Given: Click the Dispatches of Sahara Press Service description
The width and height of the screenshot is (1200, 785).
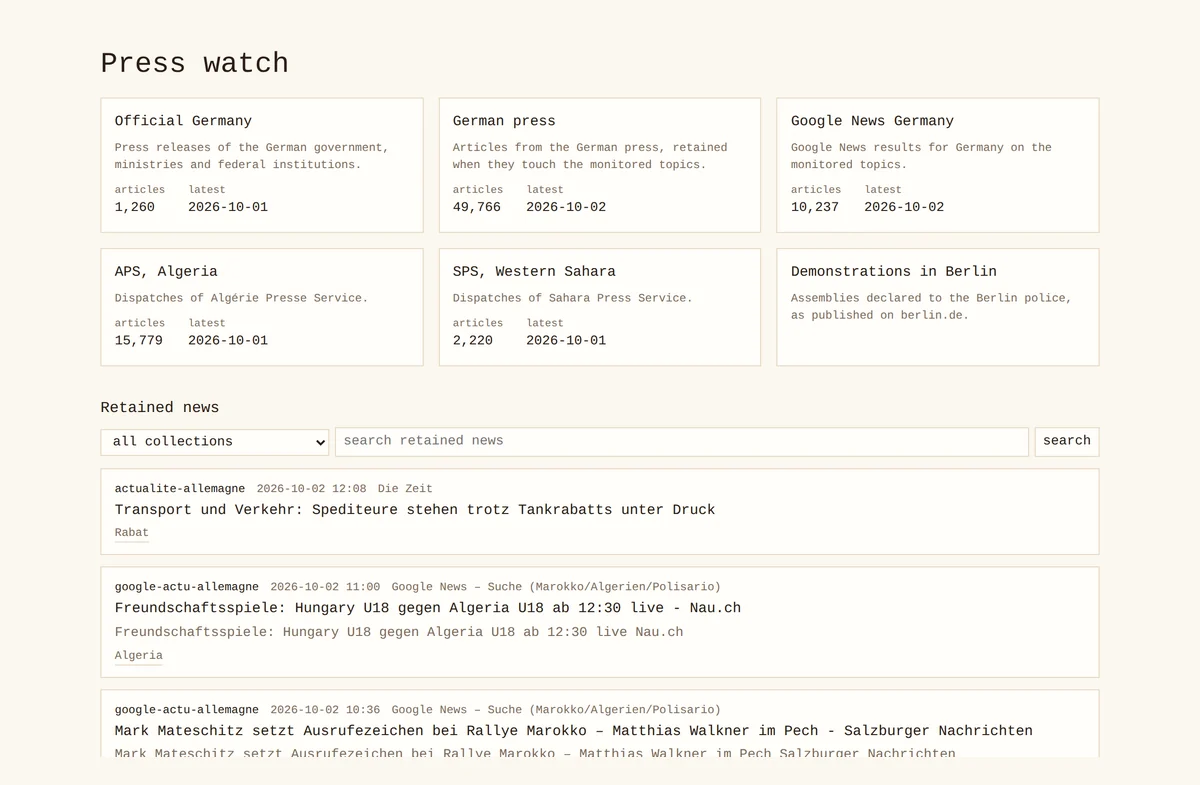Looking at the screenshot, I should pos(573,298).
